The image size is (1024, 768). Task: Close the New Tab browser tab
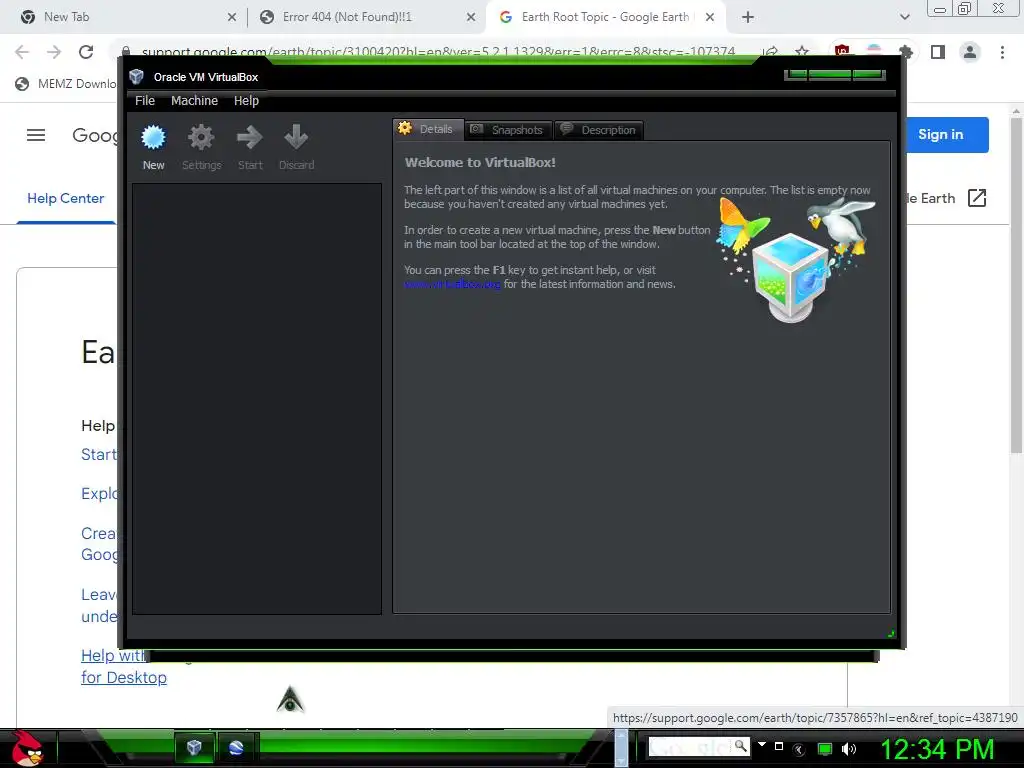point(232,18)
